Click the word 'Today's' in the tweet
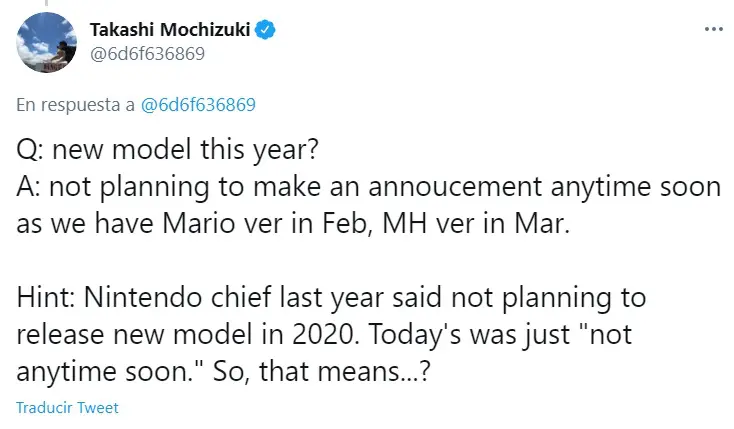Viewport: 734px width, 429px height. (x=415, y=334)
